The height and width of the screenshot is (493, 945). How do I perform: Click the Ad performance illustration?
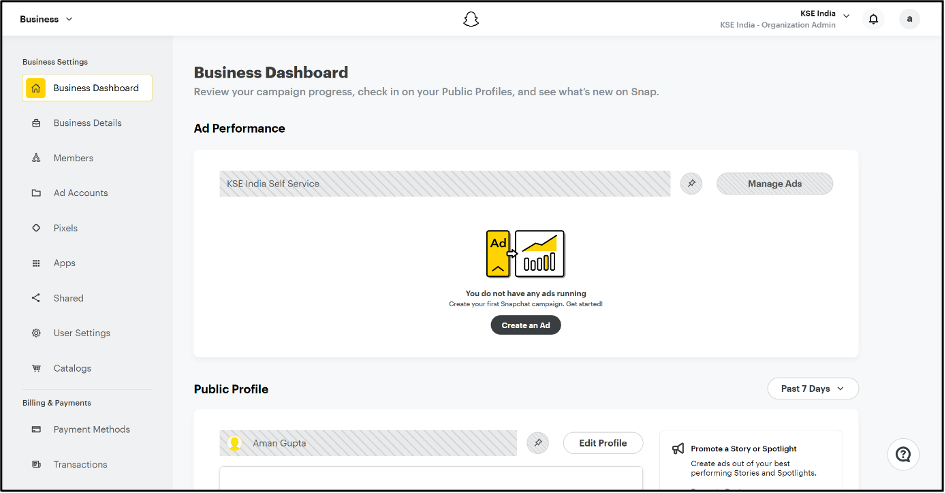pyautogui.click(x=526, y=254)
